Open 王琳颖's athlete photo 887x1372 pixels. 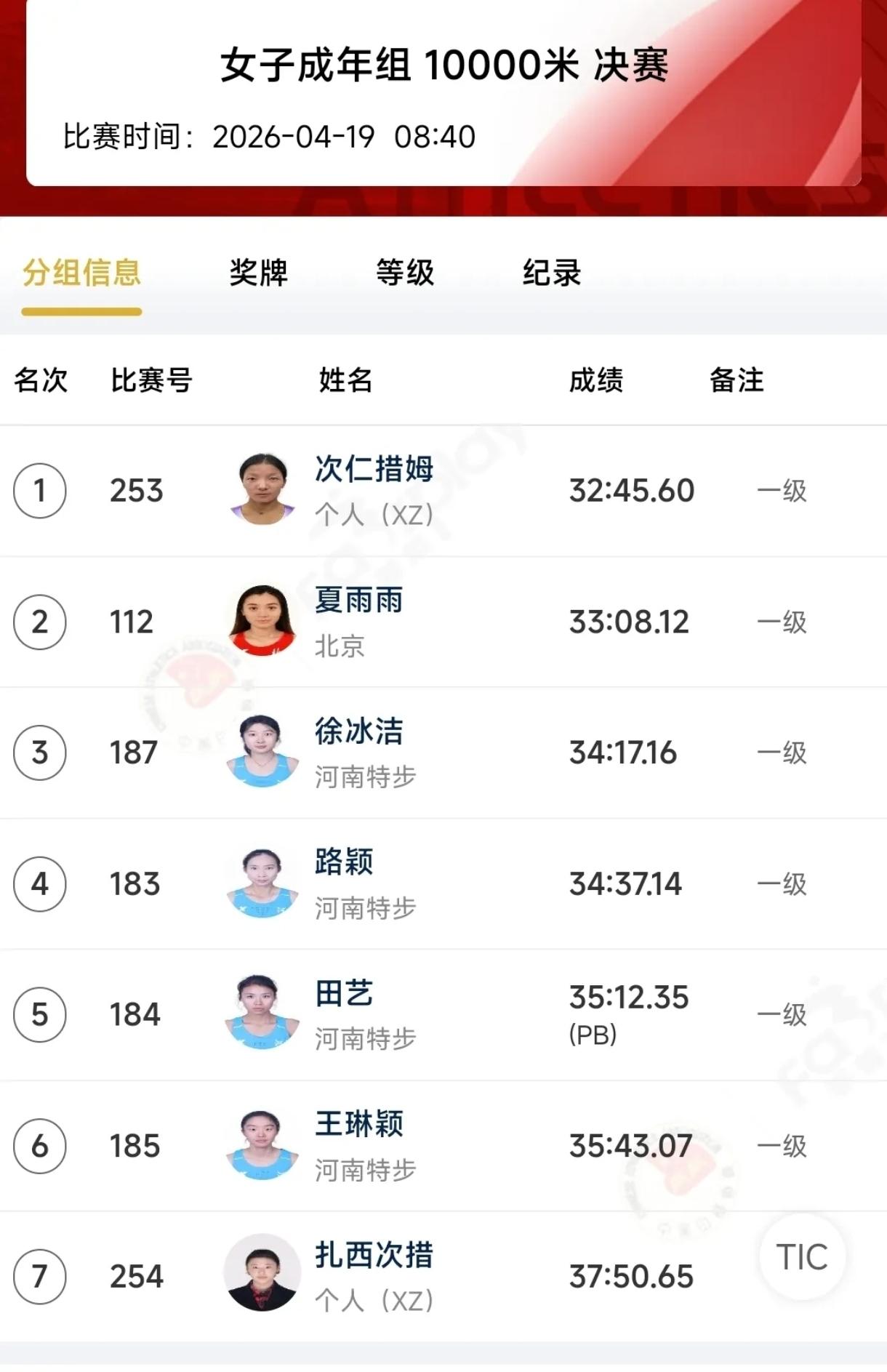pos(262,1146)
